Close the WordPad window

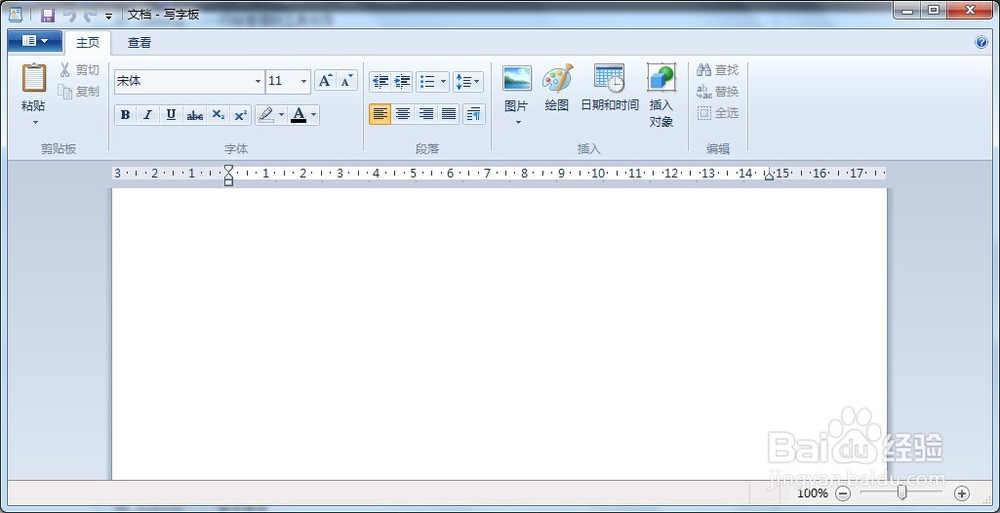971,10
